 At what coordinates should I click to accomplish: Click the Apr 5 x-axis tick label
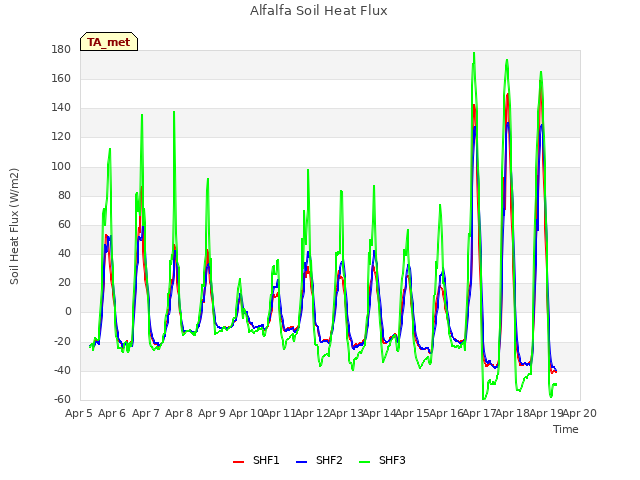click(x=79, y=413)
